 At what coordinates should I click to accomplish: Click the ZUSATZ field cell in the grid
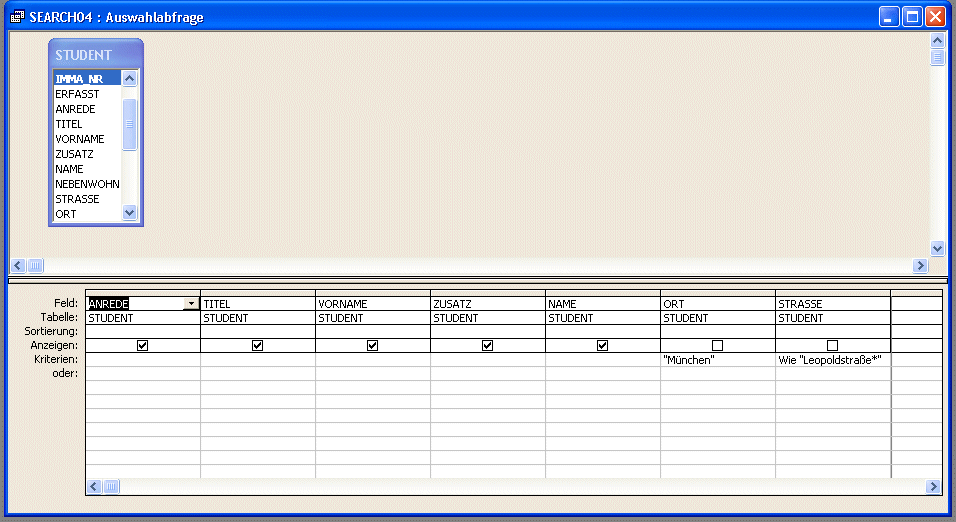click(488, 304)
